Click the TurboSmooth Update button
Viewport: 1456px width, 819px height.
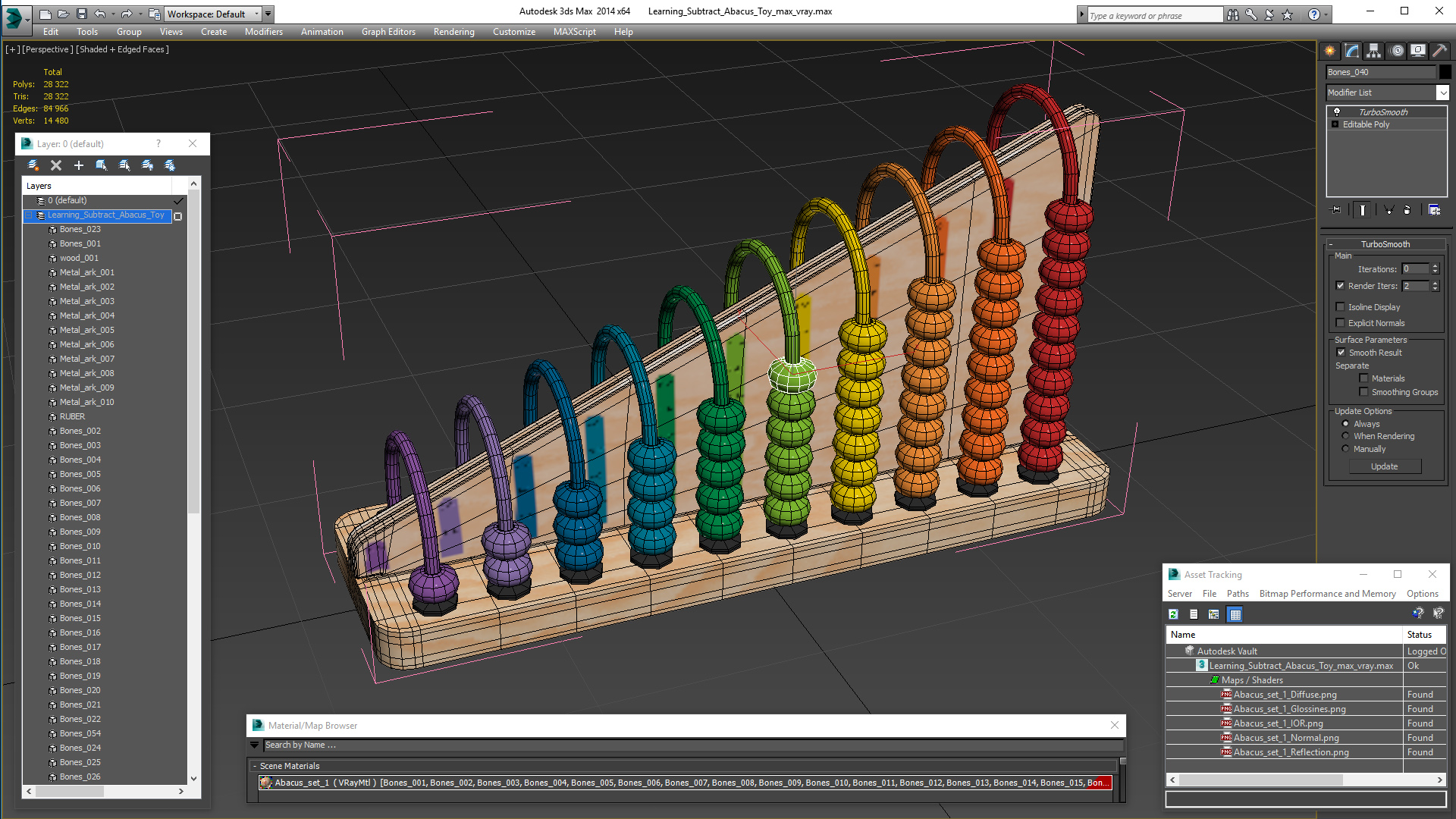[1384, 466]
